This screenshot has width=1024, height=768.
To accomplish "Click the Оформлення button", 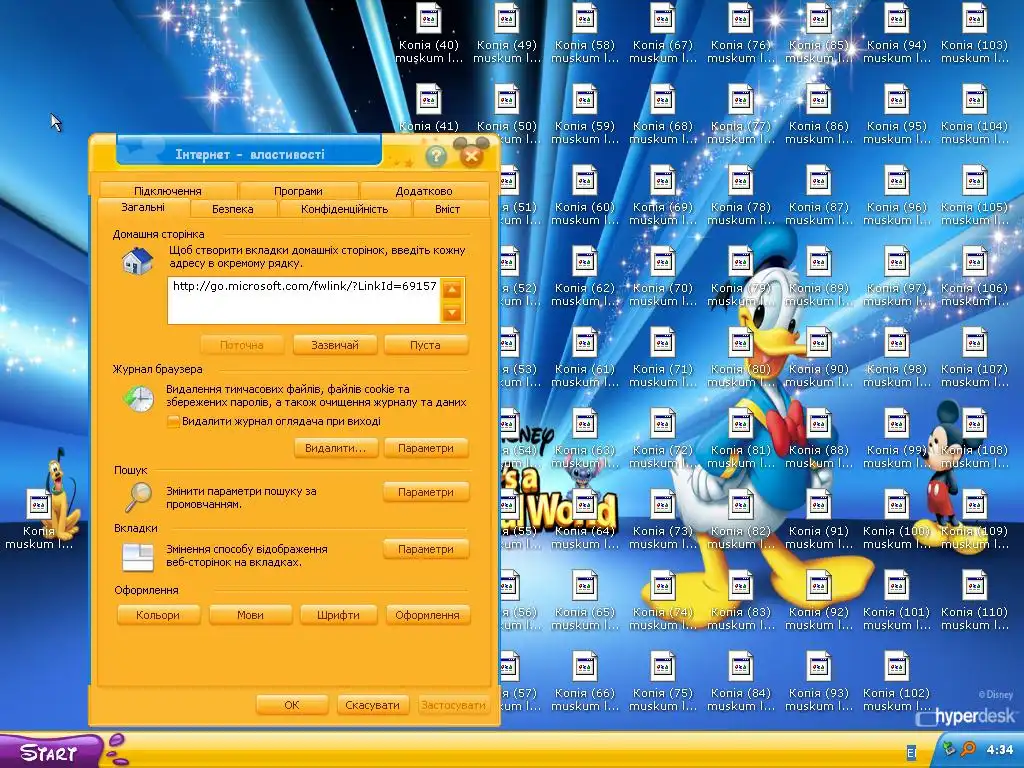I will click(427, 615).
